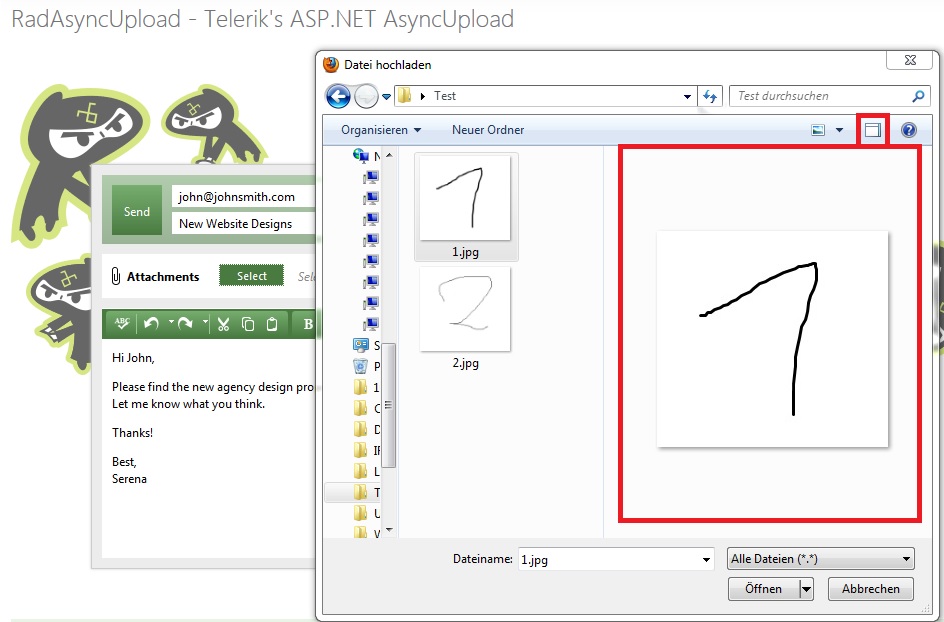Image resolution: width=944 pixels, height=622 pixels.
Task: Click the 'Hi John,' line in the message
Action: [x=133, y=358]
